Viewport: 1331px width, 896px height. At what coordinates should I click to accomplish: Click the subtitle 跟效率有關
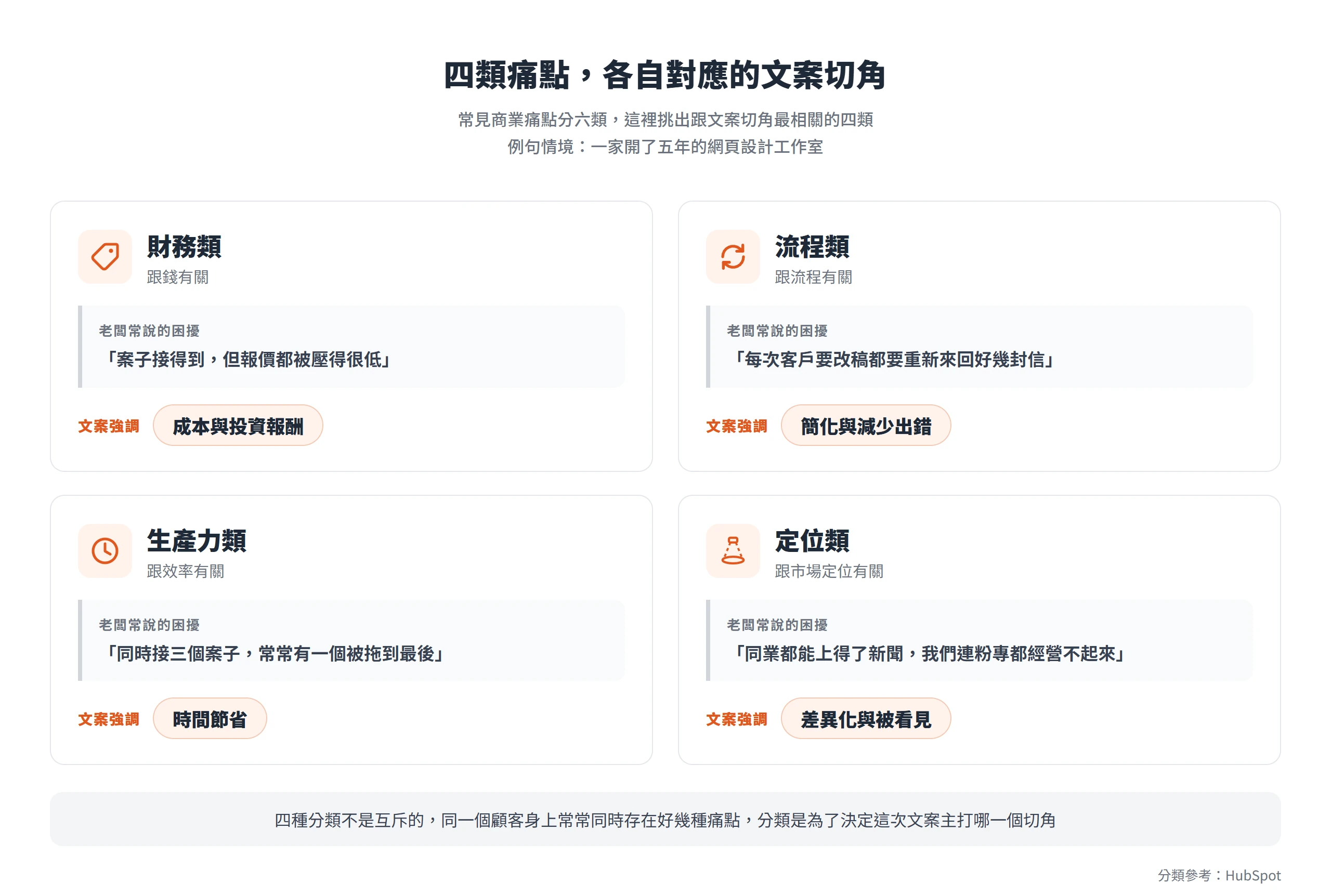(x=185, y=571)
